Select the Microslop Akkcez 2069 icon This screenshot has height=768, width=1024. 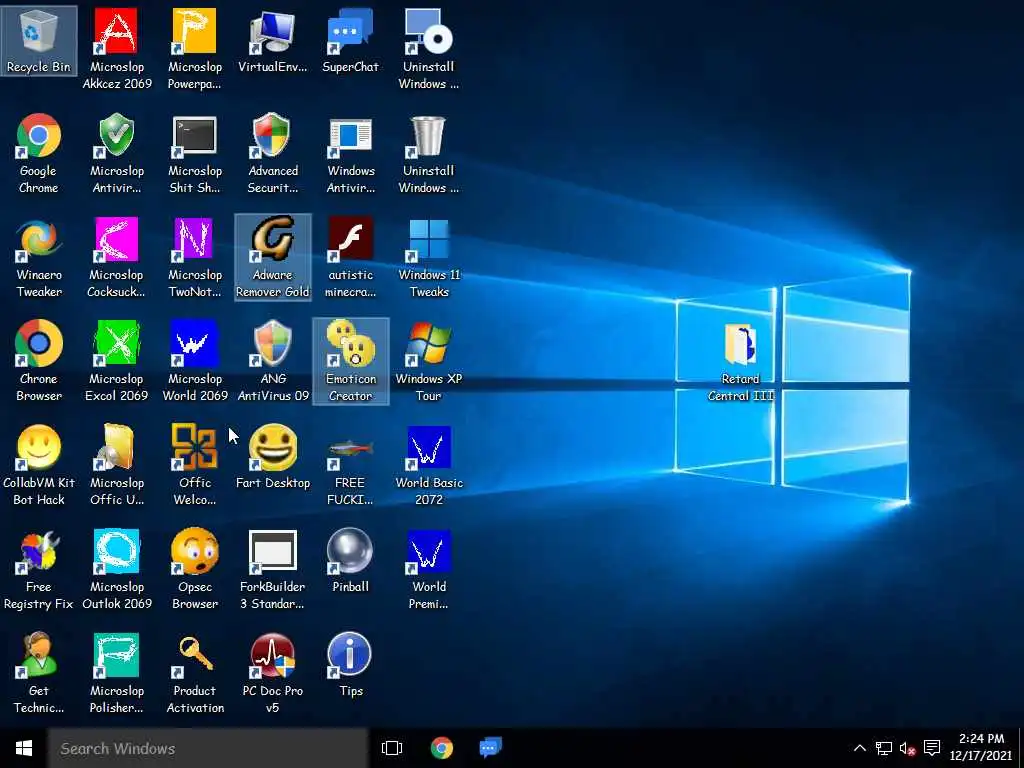117,50
